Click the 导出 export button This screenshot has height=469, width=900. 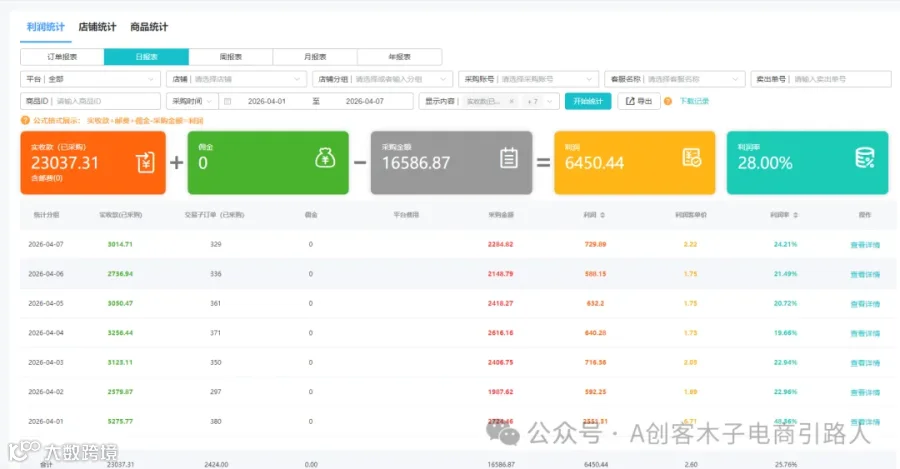(639, 101)
